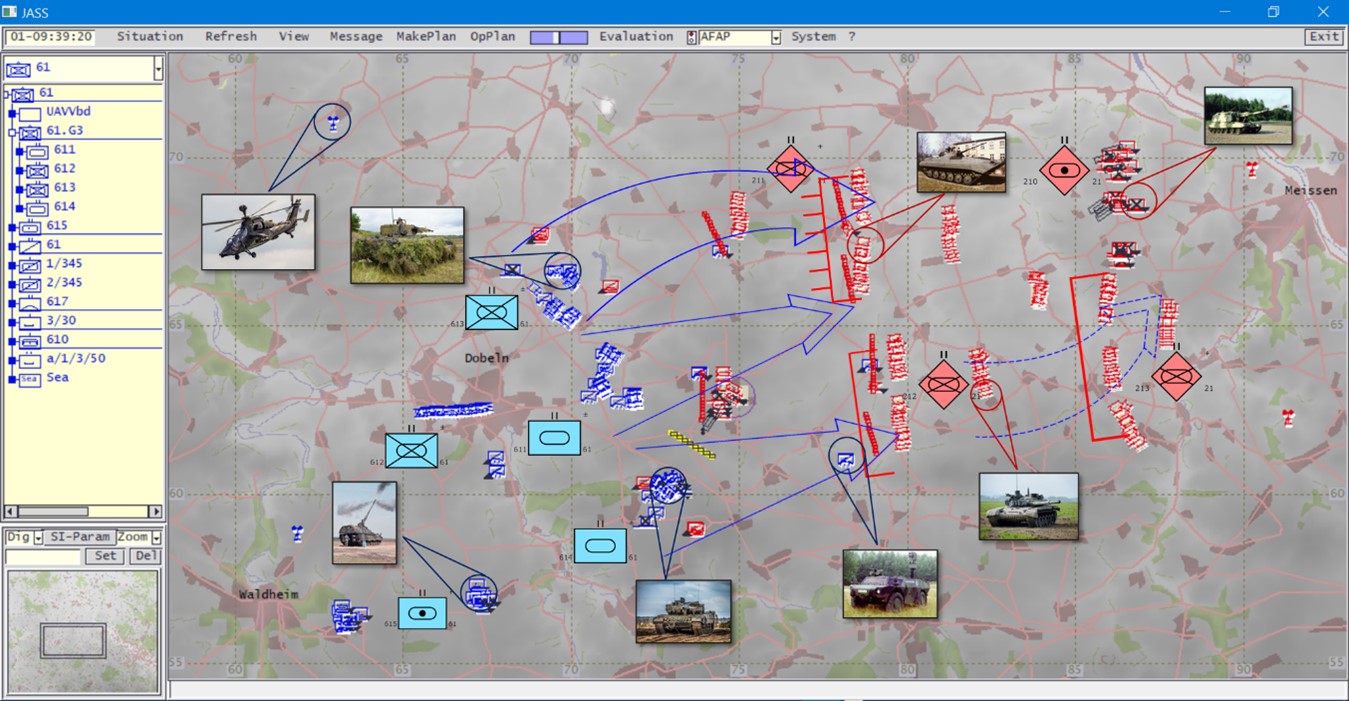Open the enemy artillery vehicle photo near Meissen
The width and height of the screenshot is (1349, 701).
tap(1248, 116)
